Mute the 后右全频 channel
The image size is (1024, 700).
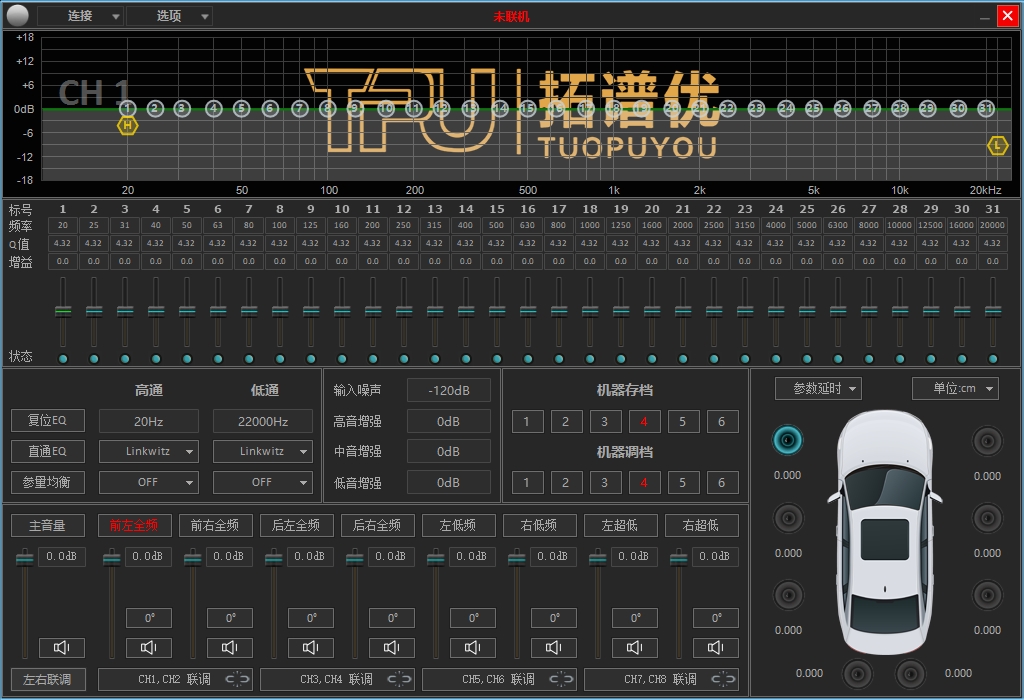[392, 647]
